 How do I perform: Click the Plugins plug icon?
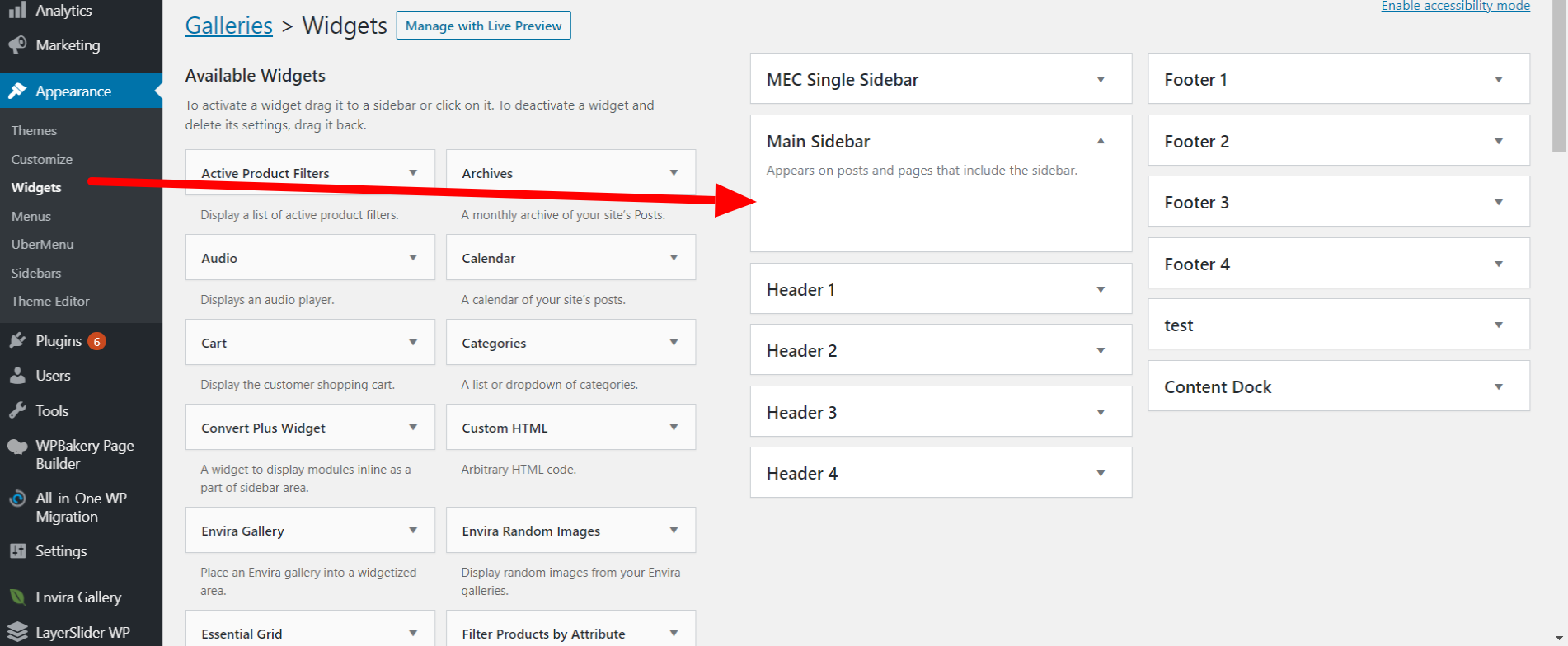point(17,340)
